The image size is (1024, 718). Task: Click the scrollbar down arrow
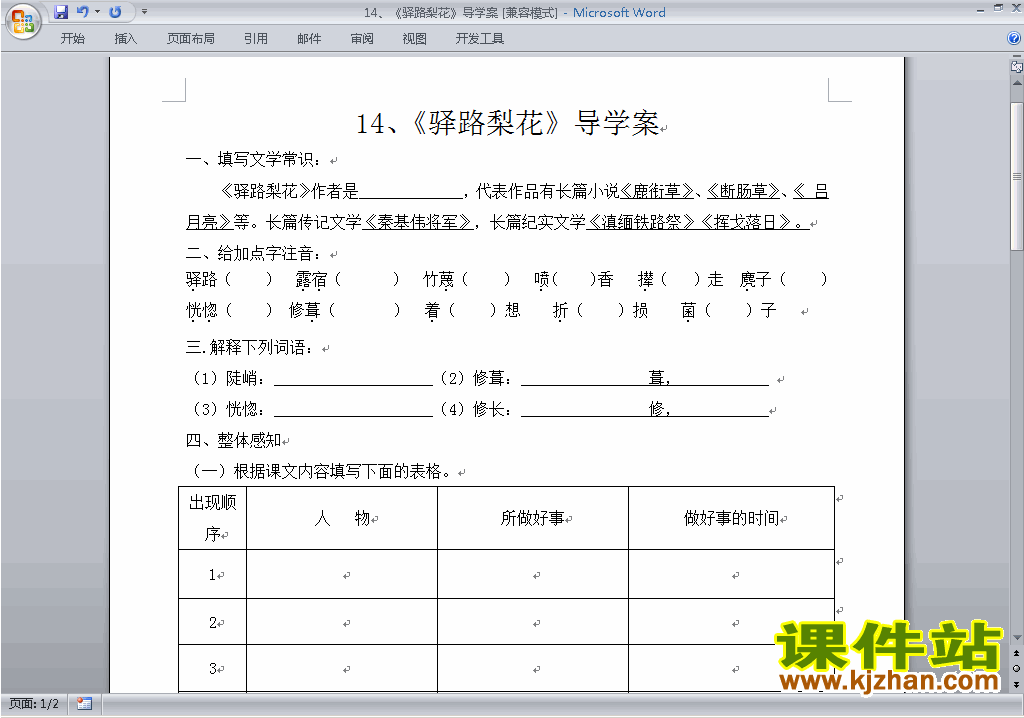1017,638
